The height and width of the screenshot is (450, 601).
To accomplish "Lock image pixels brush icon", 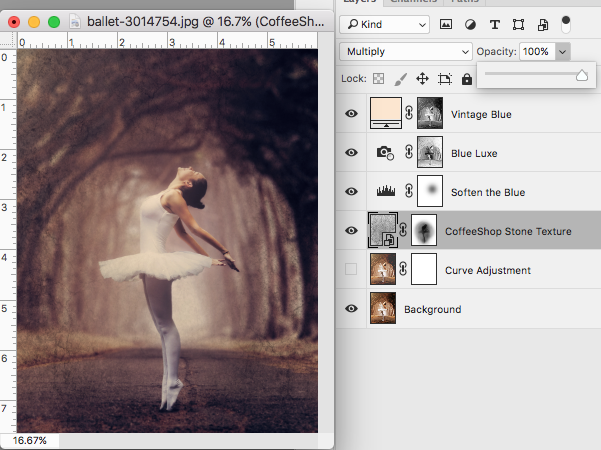I will [400, 79].
